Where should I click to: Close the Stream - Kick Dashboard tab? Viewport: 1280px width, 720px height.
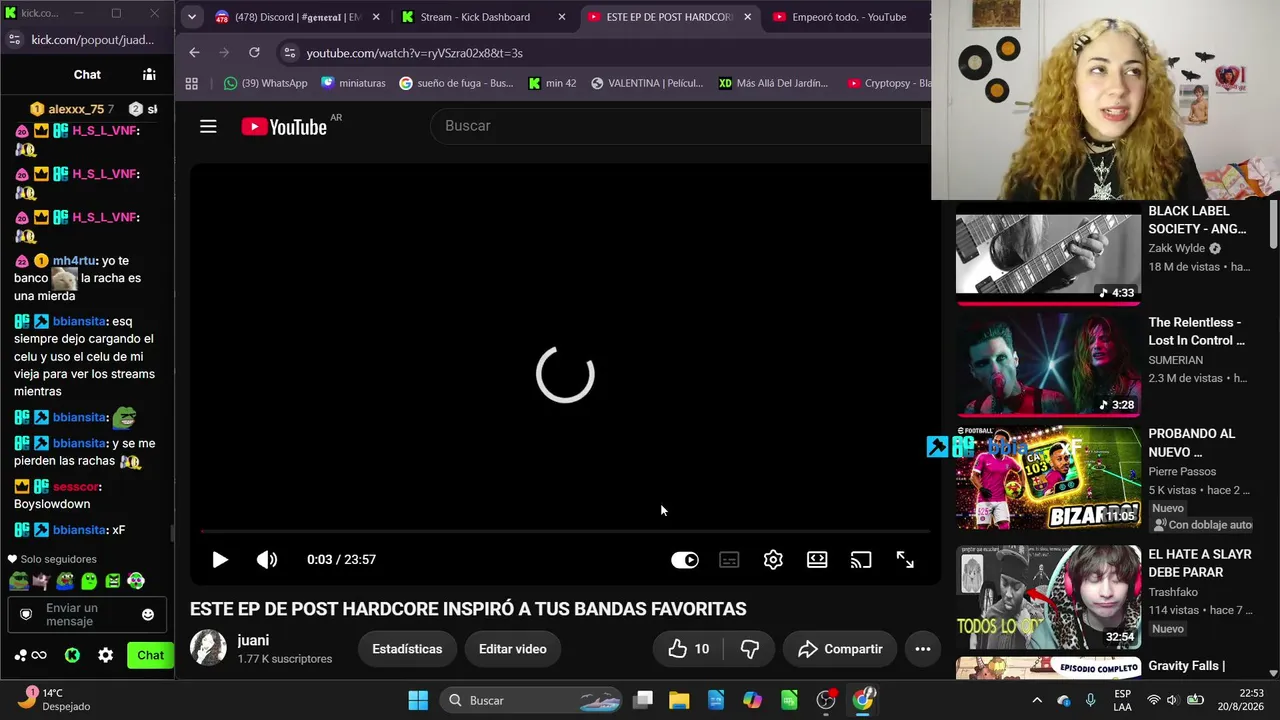pos(562,17)
